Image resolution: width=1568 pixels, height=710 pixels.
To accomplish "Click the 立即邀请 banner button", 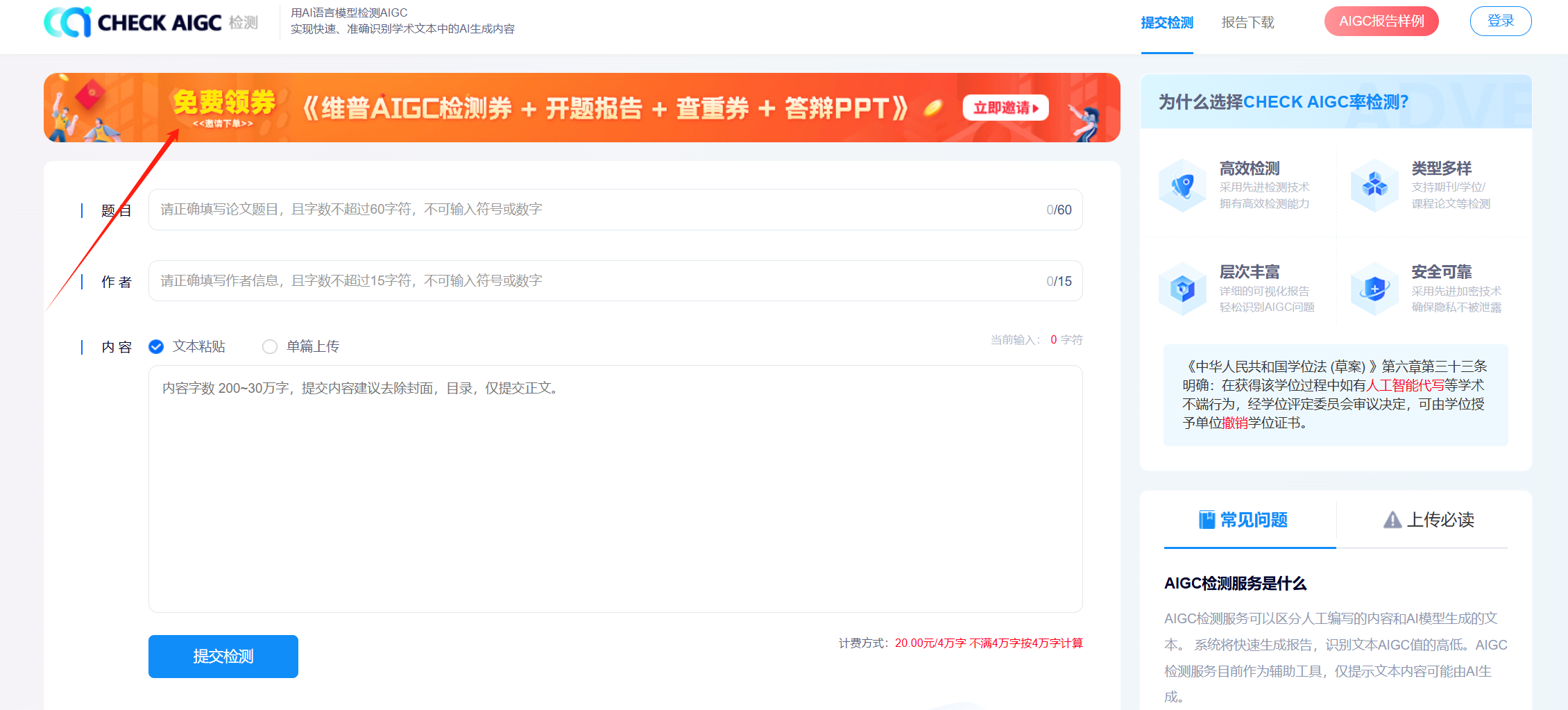I will coord(1005,108).
